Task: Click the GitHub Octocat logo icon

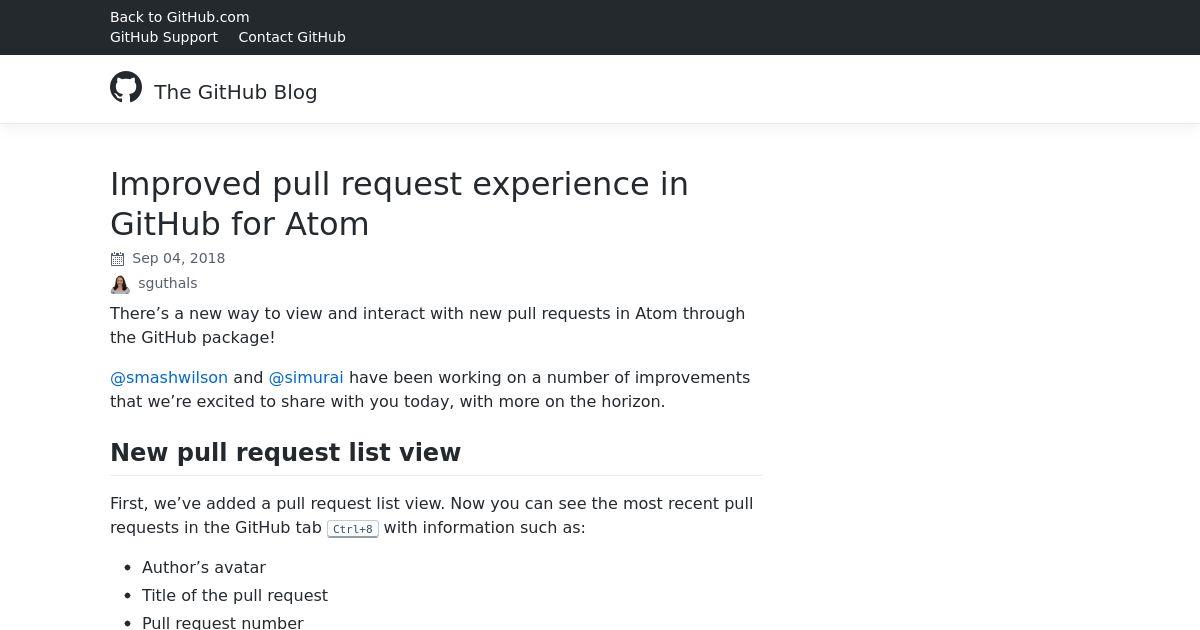Action: (x=126, y=87)
